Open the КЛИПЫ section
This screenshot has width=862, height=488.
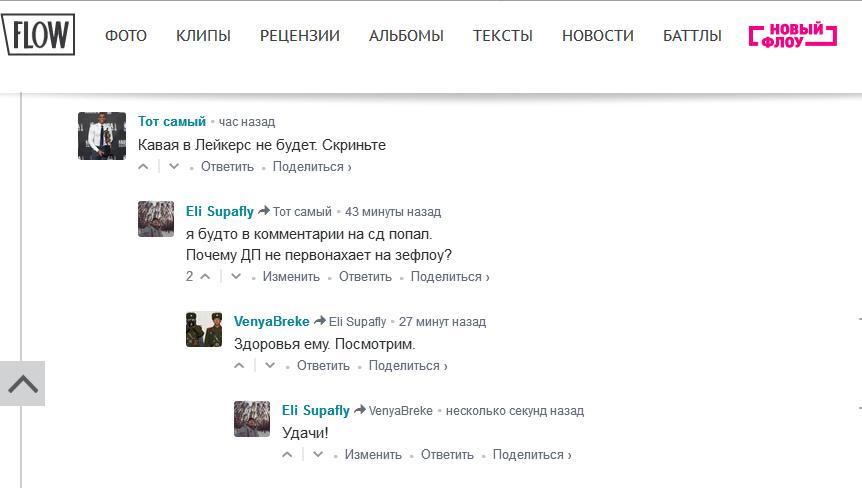(x=203, y=36)
